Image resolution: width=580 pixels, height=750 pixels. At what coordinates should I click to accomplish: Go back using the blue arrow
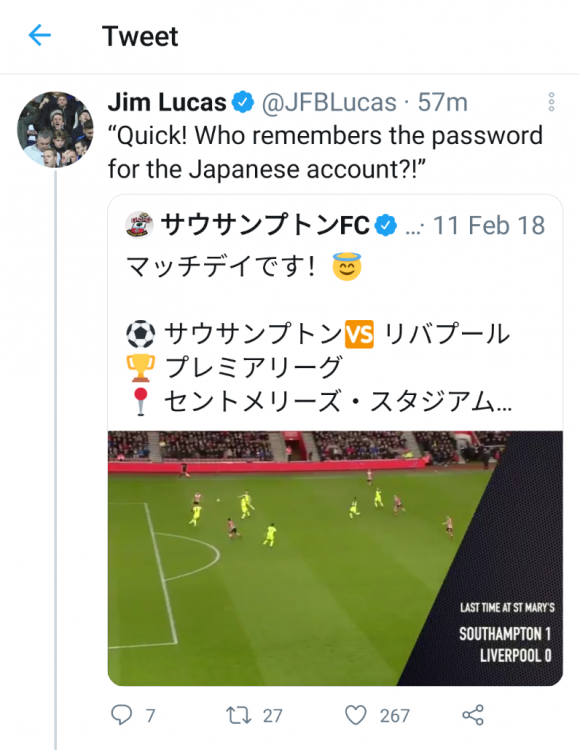(x=40, y=35)
